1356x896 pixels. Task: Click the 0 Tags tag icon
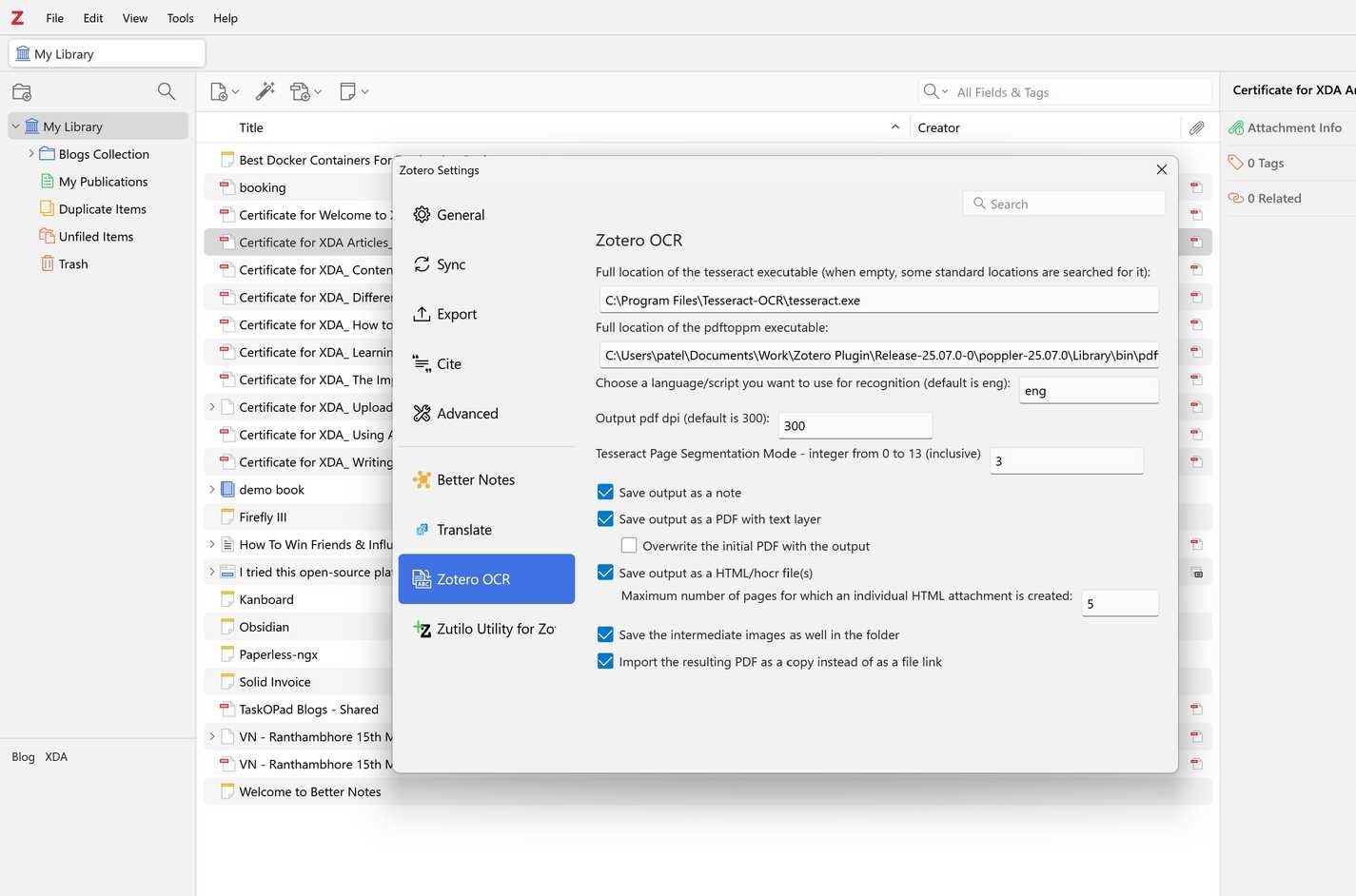pyautogui.click(x=1237, y=162)
